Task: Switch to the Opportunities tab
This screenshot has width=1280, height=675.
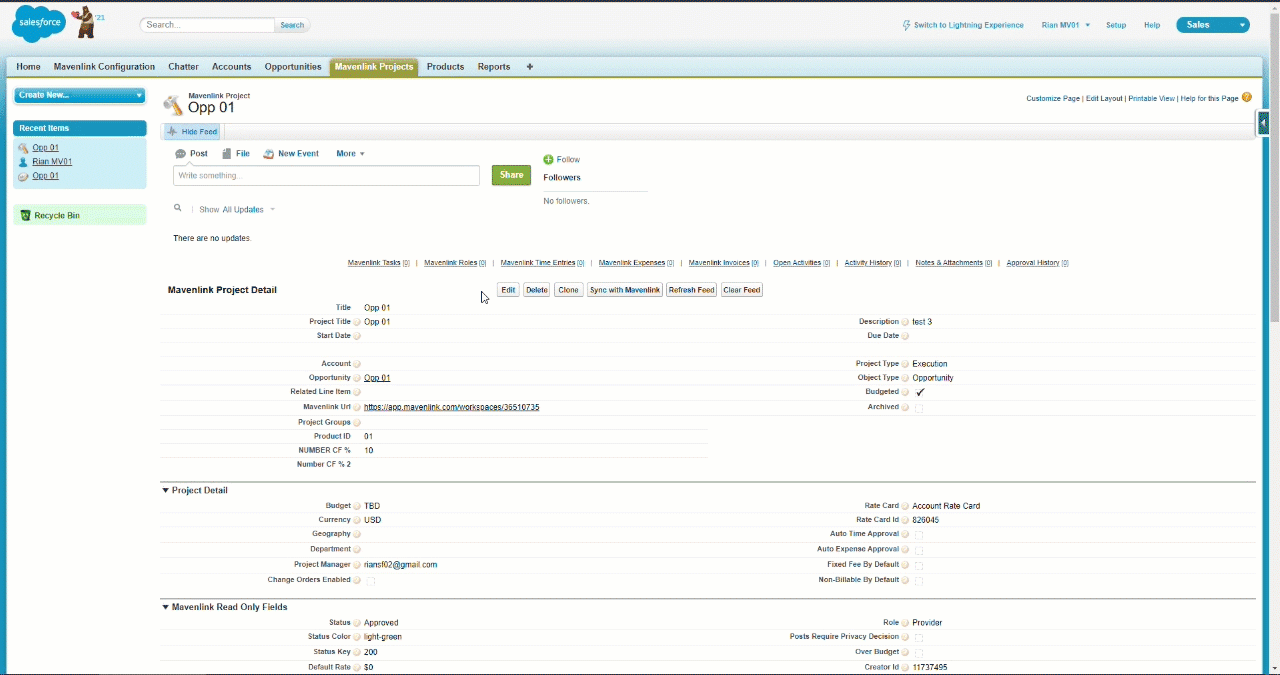Action: coord(292,67)
